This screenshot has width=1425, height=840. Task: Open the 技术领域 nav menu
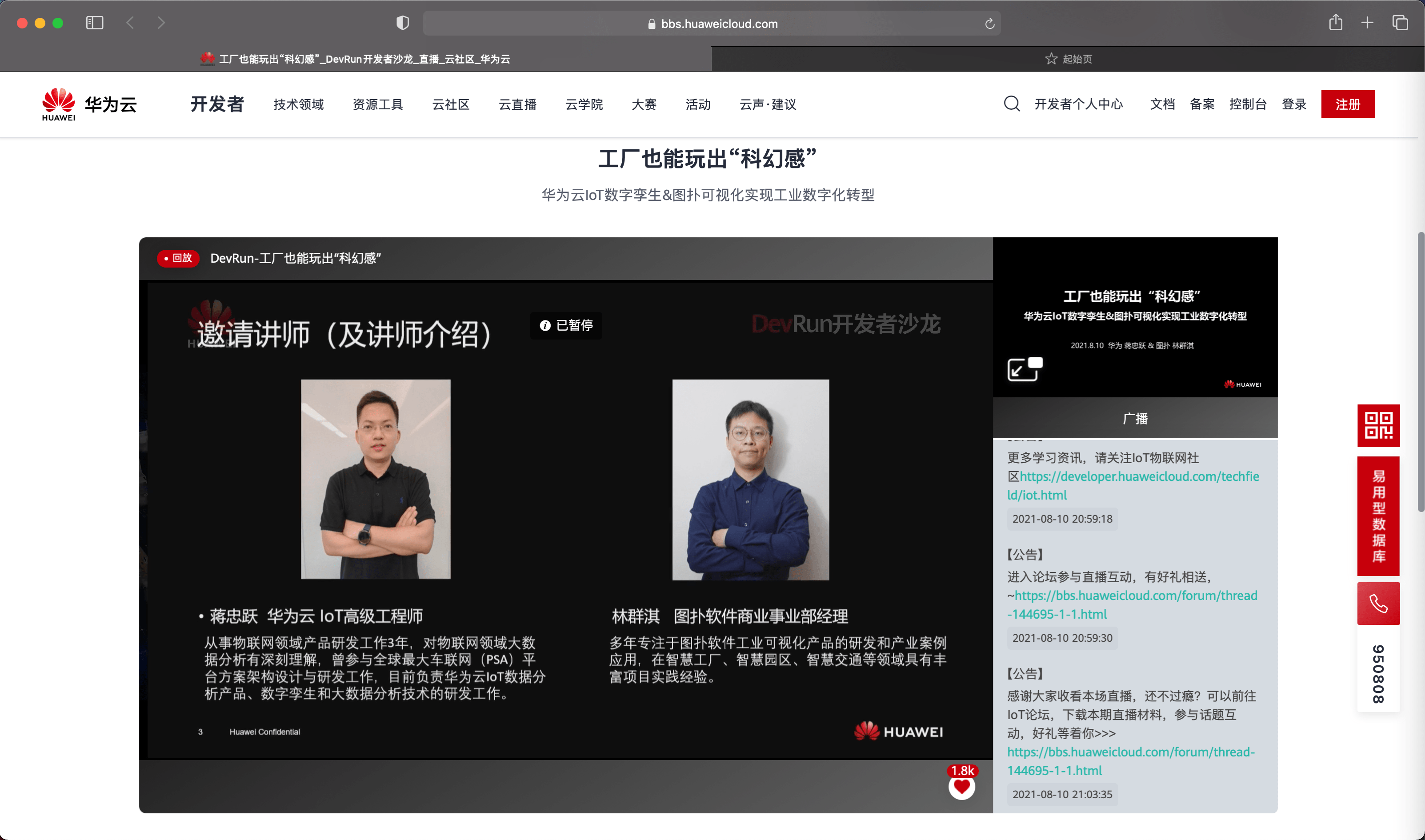298,104
